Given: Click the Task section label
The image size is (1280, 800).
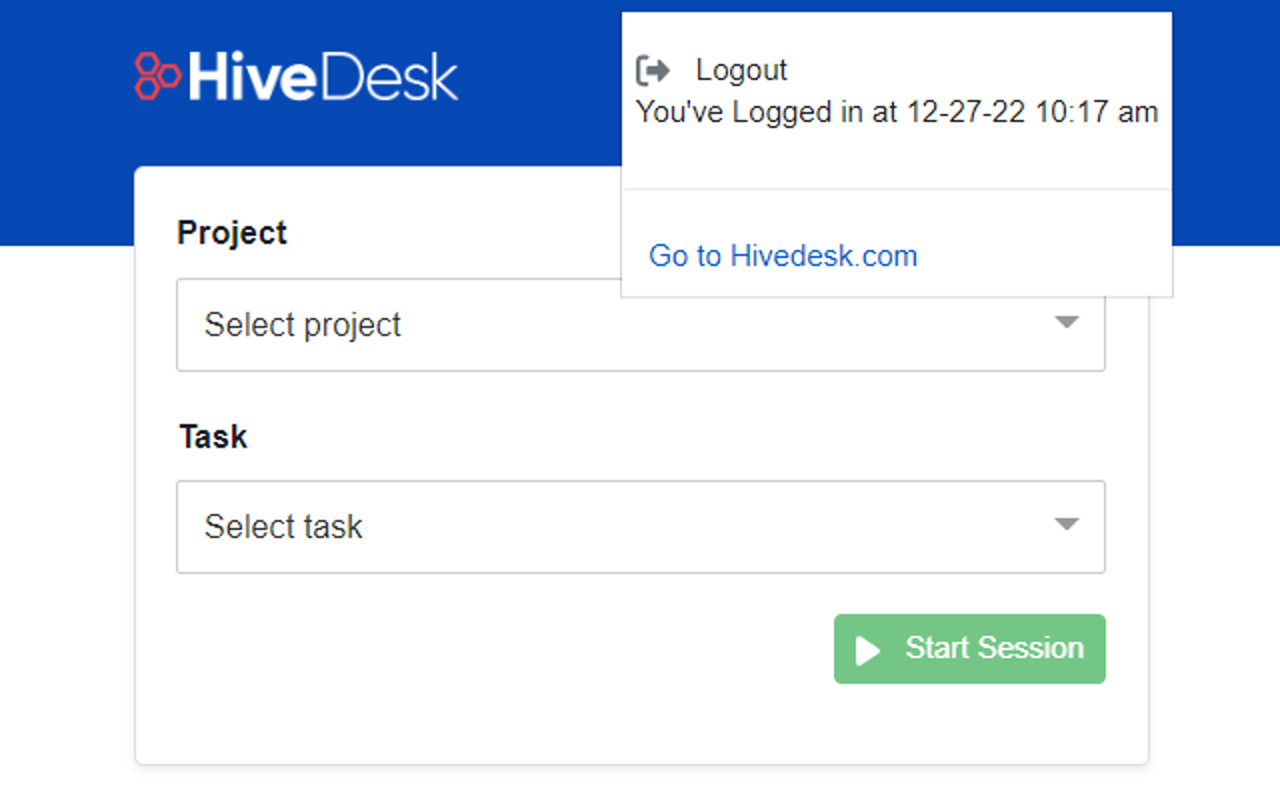Looking at the screenshot, I should tap(212, 436).
